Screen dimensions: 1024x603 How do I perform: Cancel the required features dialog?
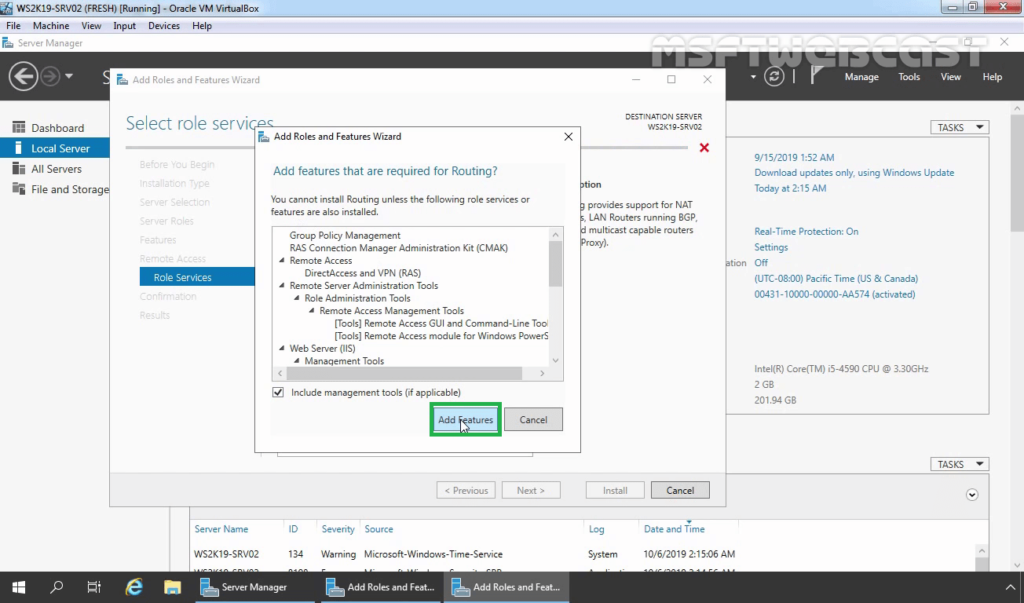[x=533, y=419]
